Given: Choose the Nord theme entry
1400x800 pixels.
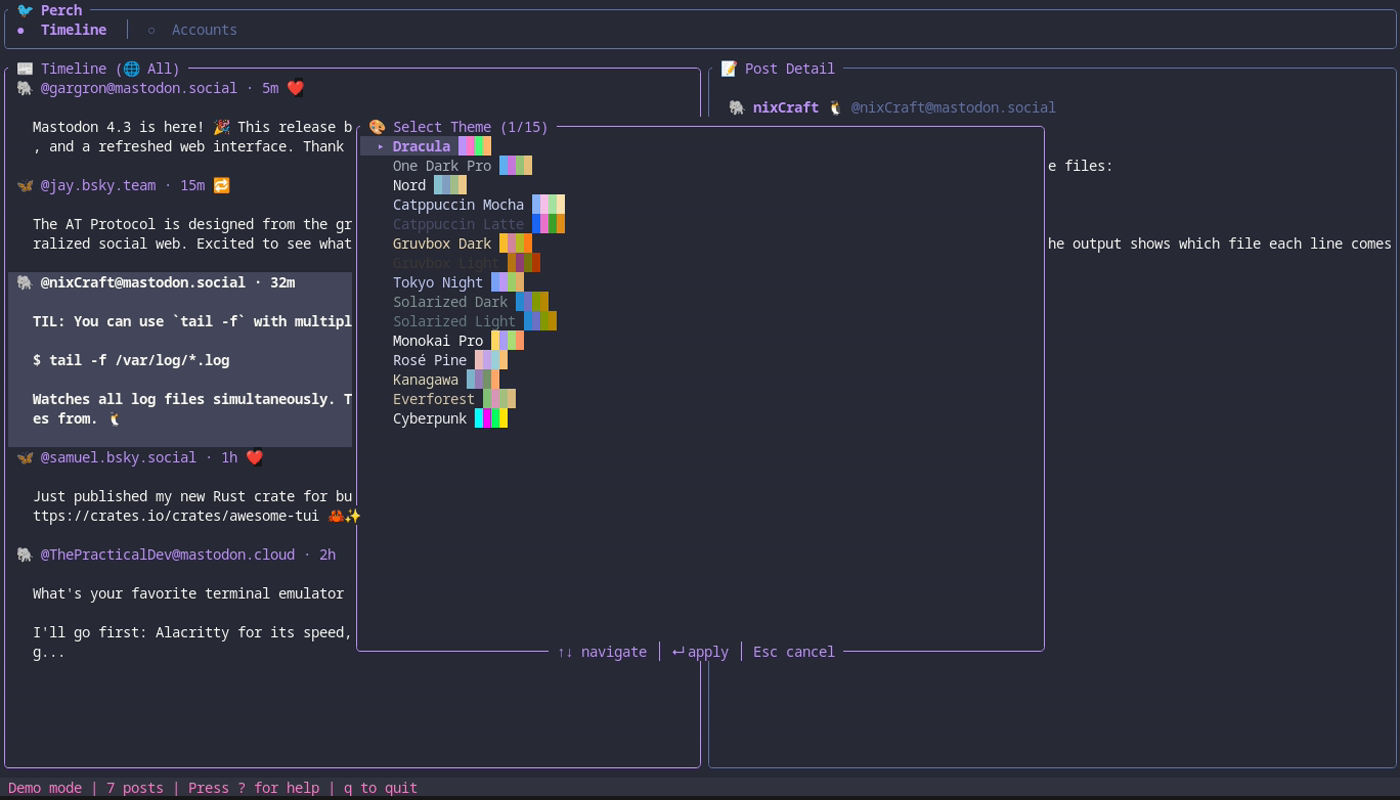Looking at the screenshot, I should [409, 185].
